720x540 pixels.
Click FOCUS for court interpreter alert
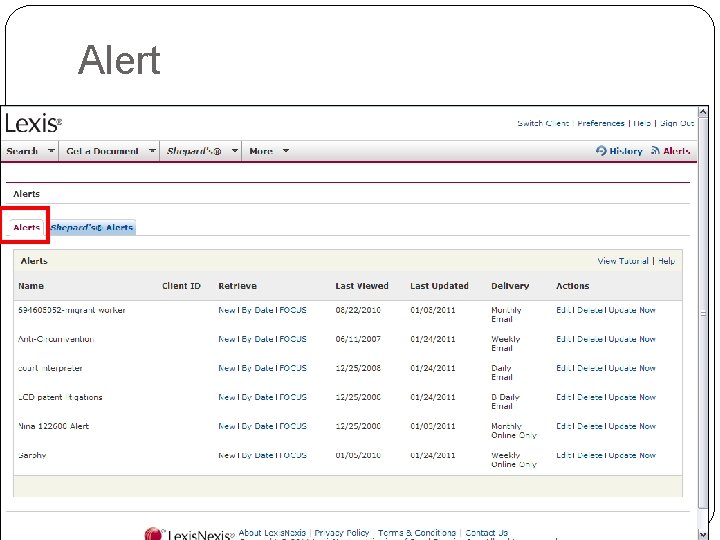coord(292,368)
